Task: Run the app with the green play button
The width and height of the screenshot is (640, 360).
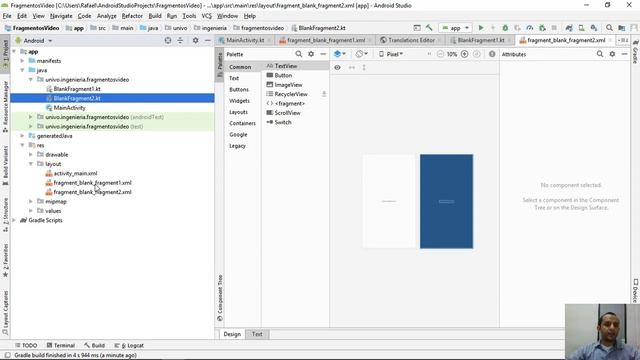Action: [481, 28]
